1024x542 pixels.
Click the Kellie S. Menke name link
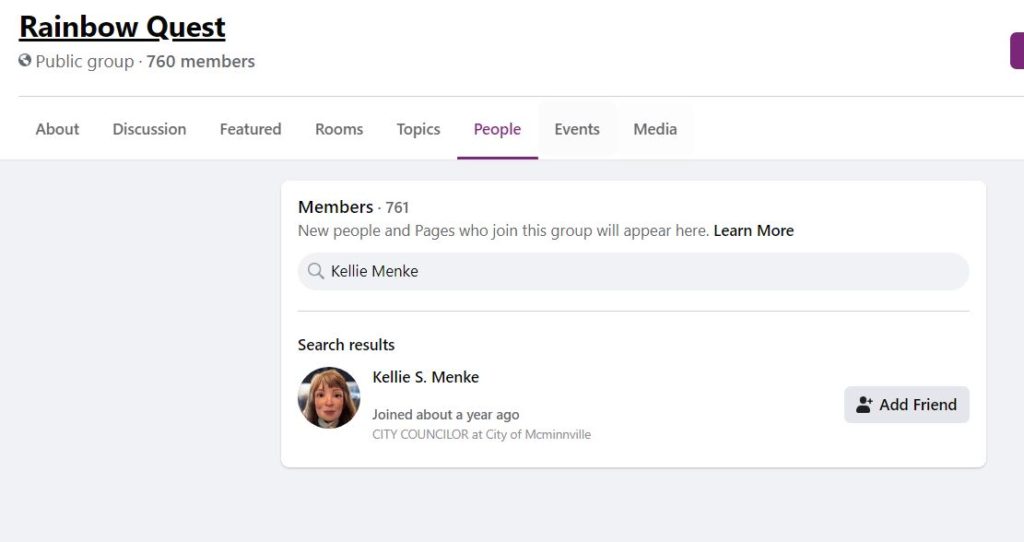click(426, 377)
